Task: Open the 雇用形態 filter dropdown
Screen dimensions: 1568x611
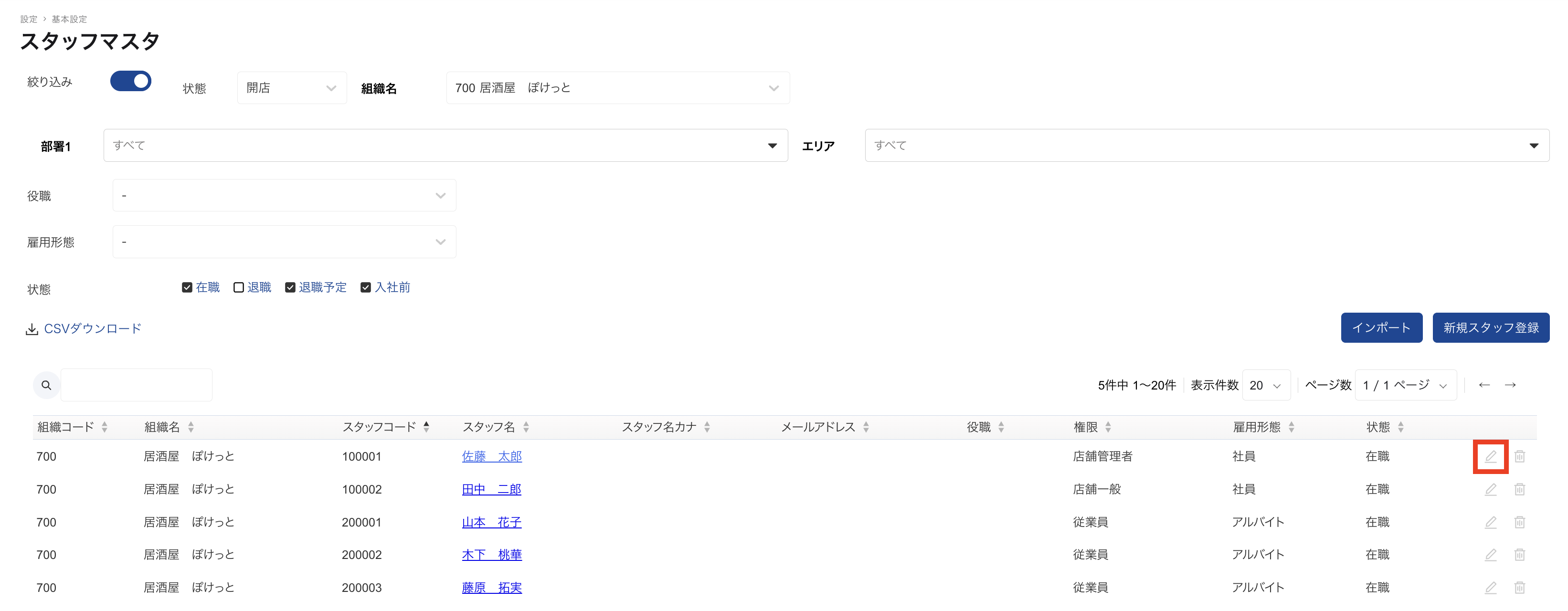Action: click(284, 242)
